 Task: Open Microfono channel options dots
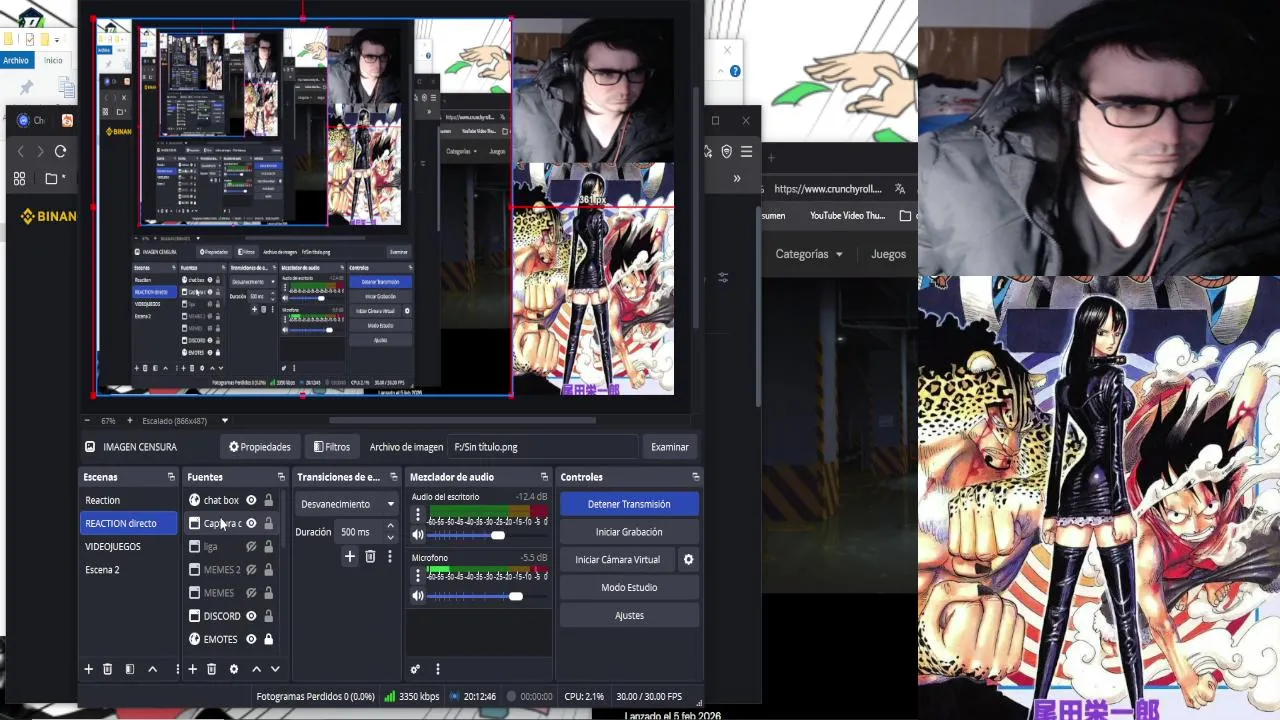click(x=418, y=576)
